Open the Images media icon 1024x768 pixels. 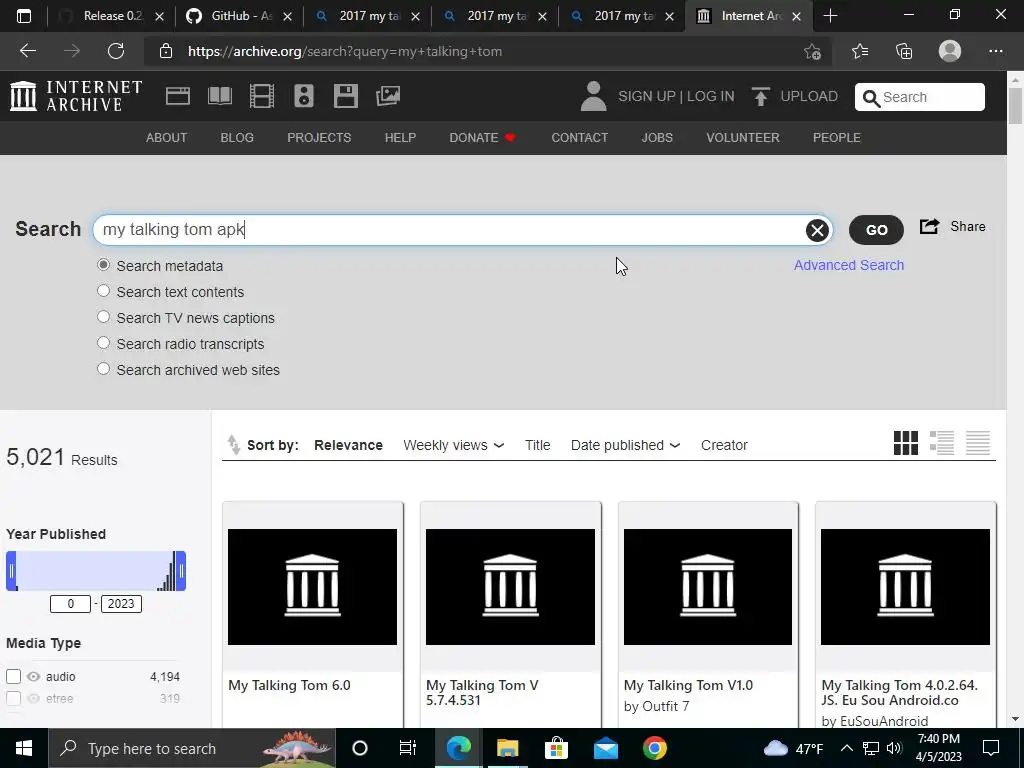tap(388, 96)
